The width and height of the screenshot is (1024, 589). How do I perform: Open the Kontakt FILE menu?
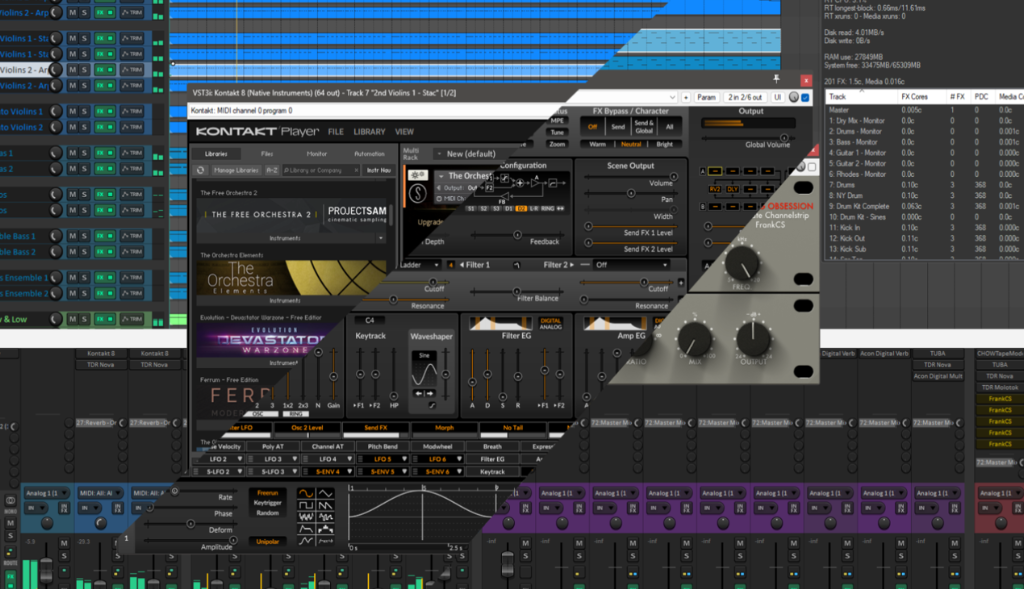click(x=336, y=132)
